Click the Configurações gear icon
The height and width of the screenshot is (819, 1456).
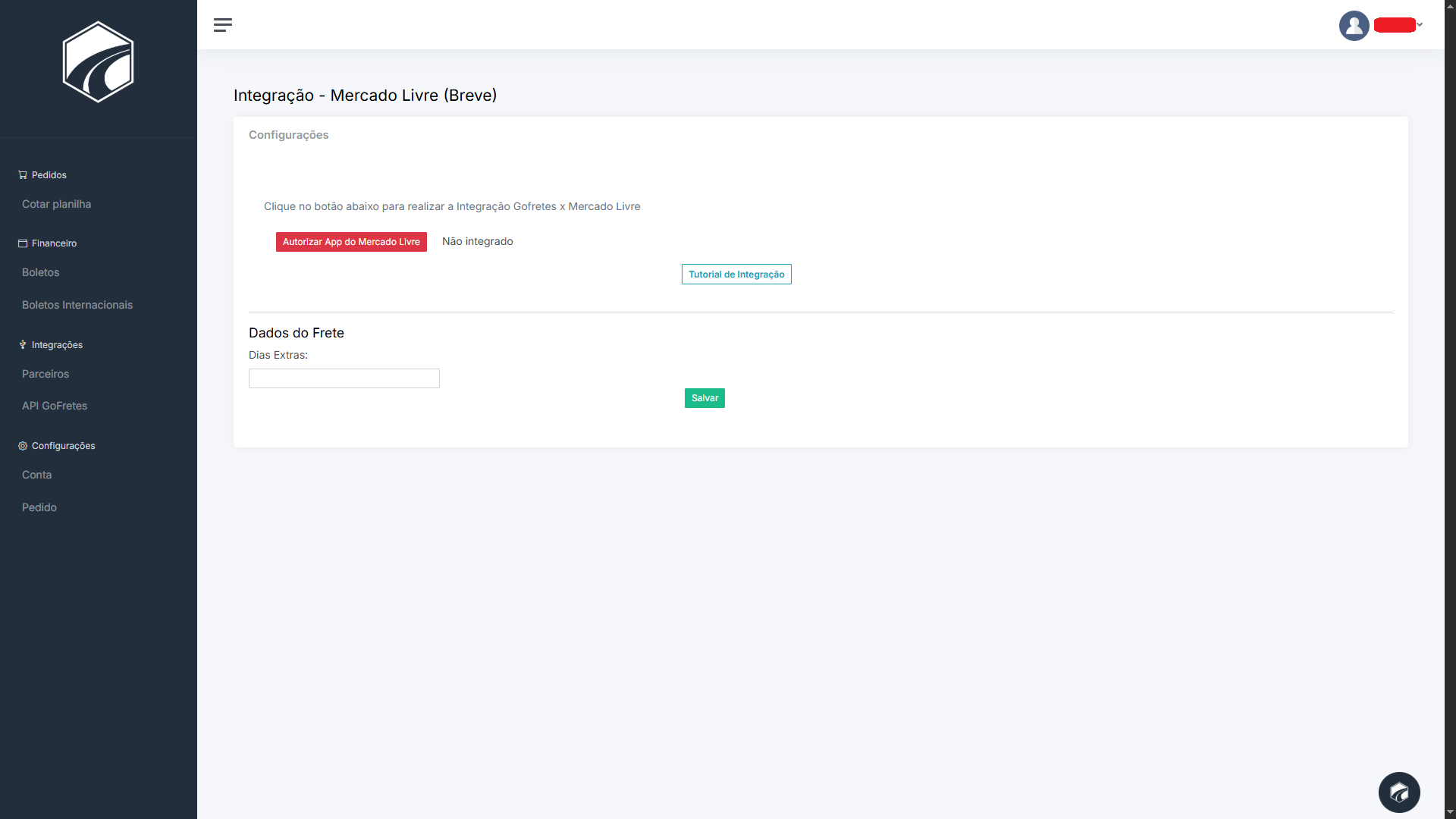(23, 446)
